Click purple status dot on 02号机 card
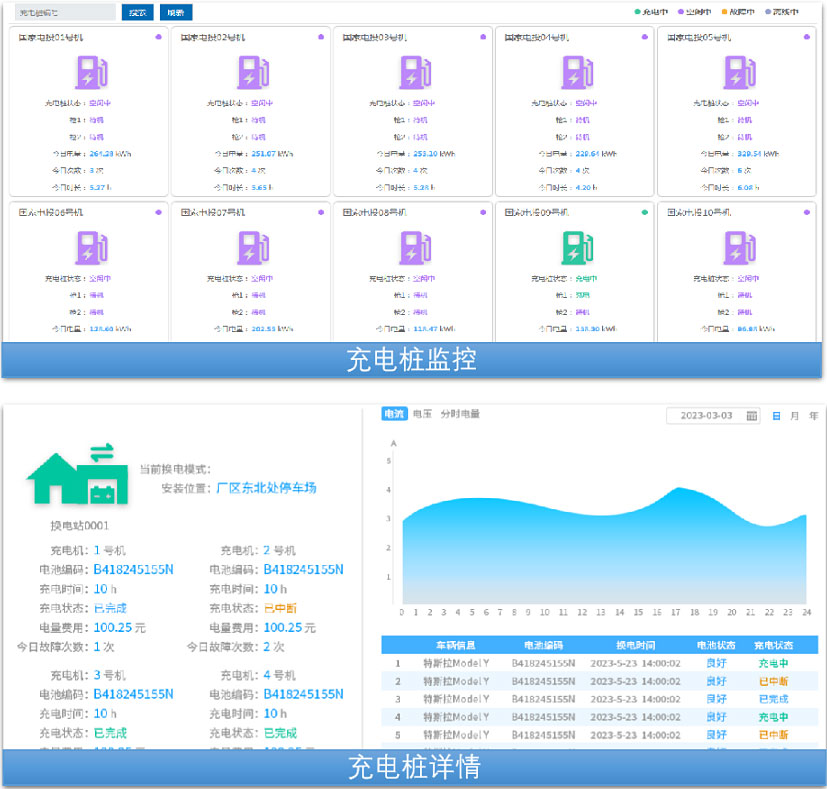 coord(320,37)
